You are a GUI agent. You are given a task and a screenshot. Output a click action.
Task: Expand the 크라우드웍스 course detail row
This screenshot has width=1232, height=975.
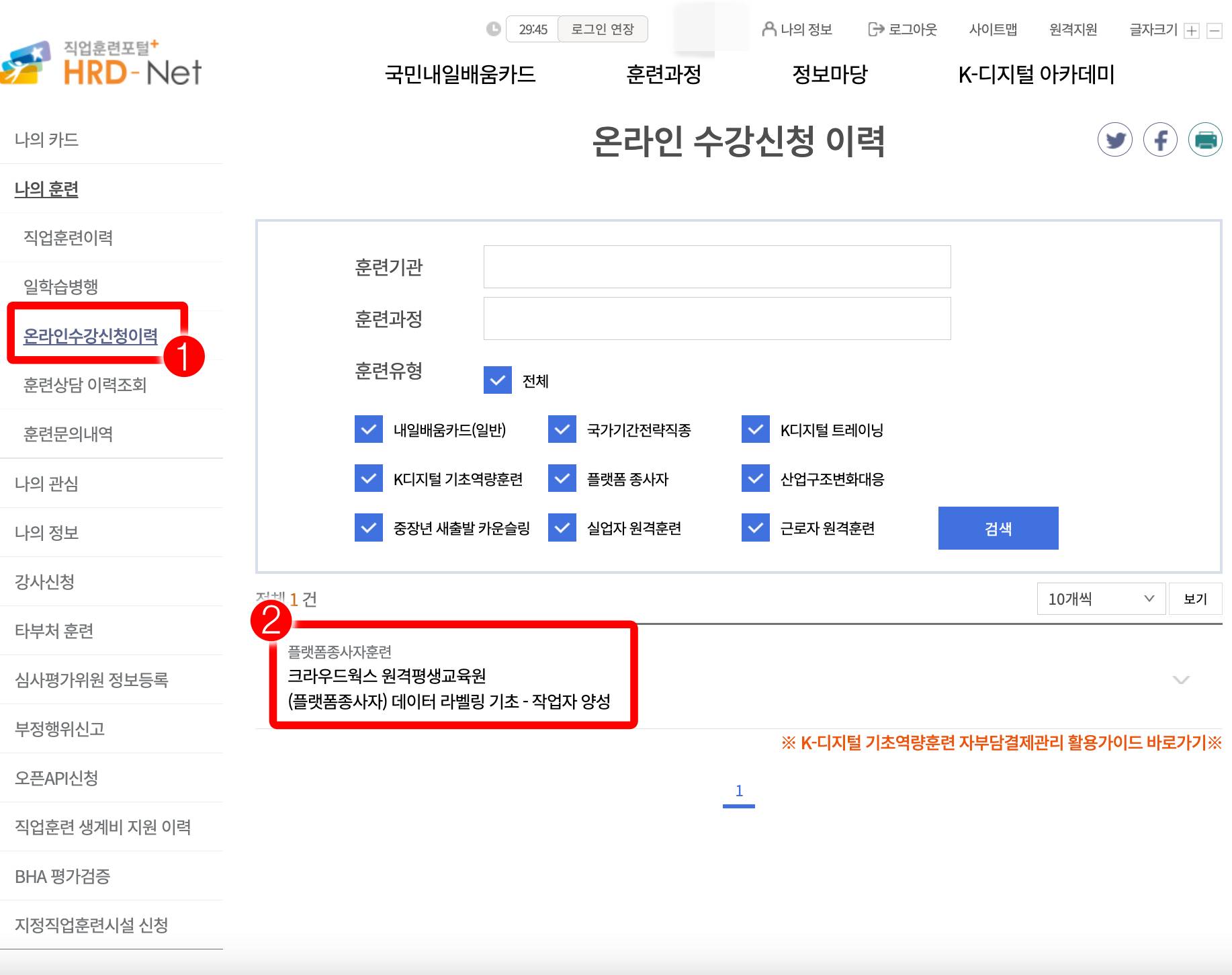pos(1180,680)
